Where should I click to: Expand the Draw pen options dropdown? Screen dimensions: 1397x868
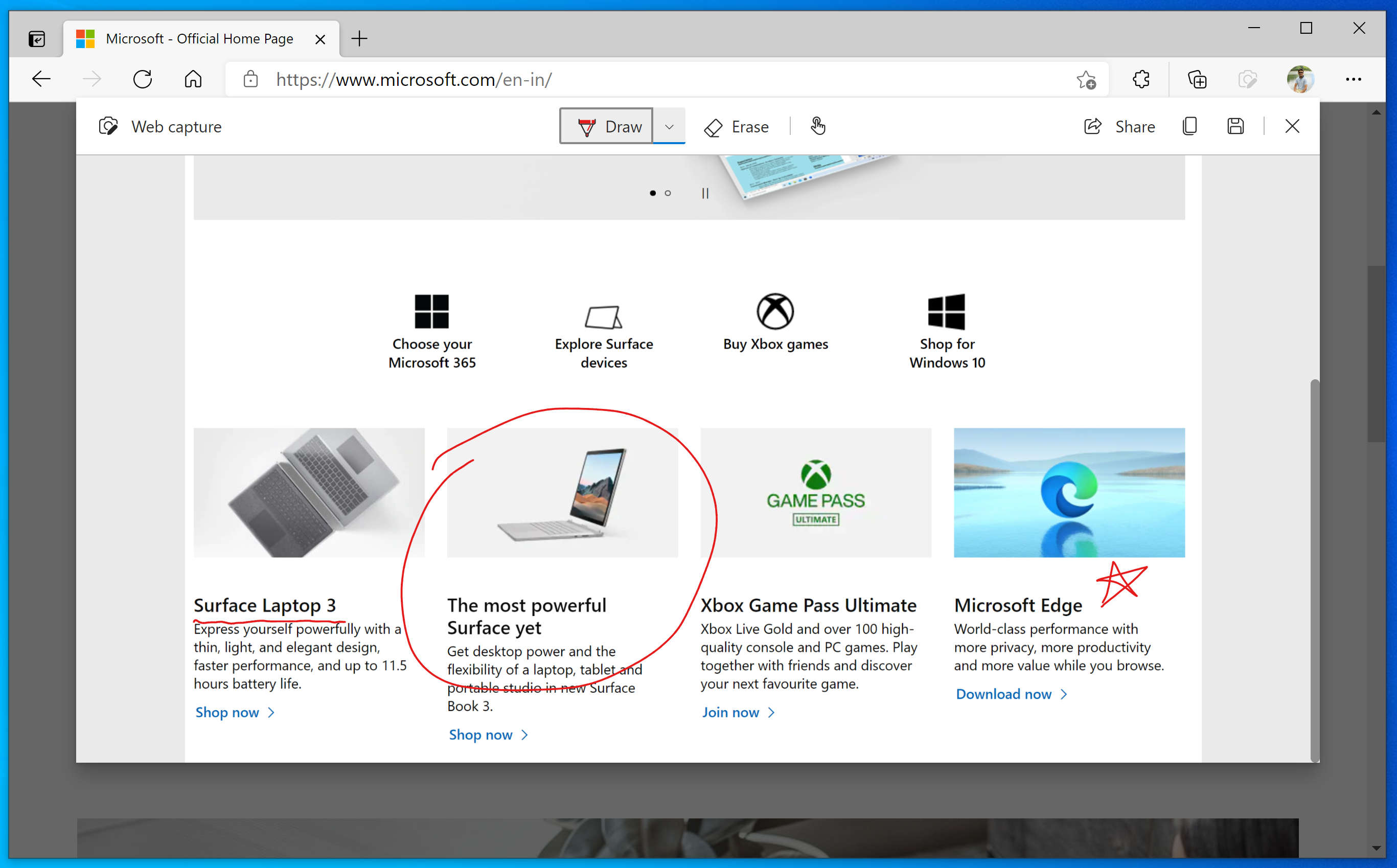[669, 126]
